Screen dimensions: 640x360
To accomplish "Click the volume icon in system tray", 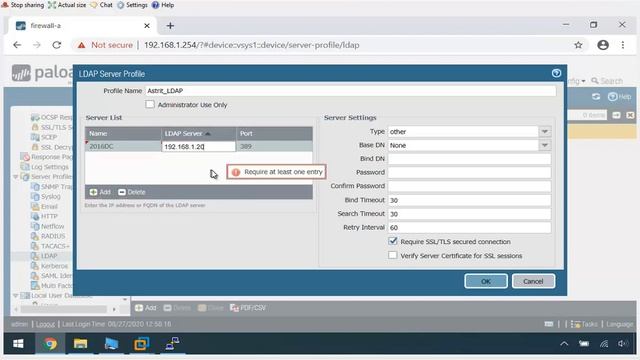I will point(623,344).
